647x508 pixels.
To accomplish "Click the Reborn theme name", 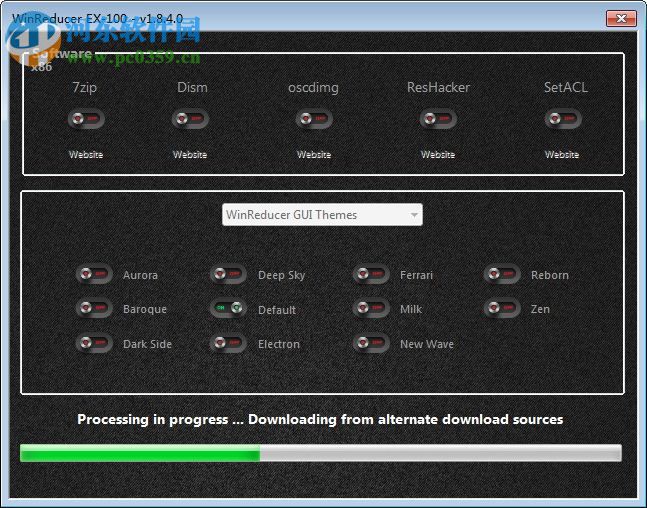I will pos(550,275).
